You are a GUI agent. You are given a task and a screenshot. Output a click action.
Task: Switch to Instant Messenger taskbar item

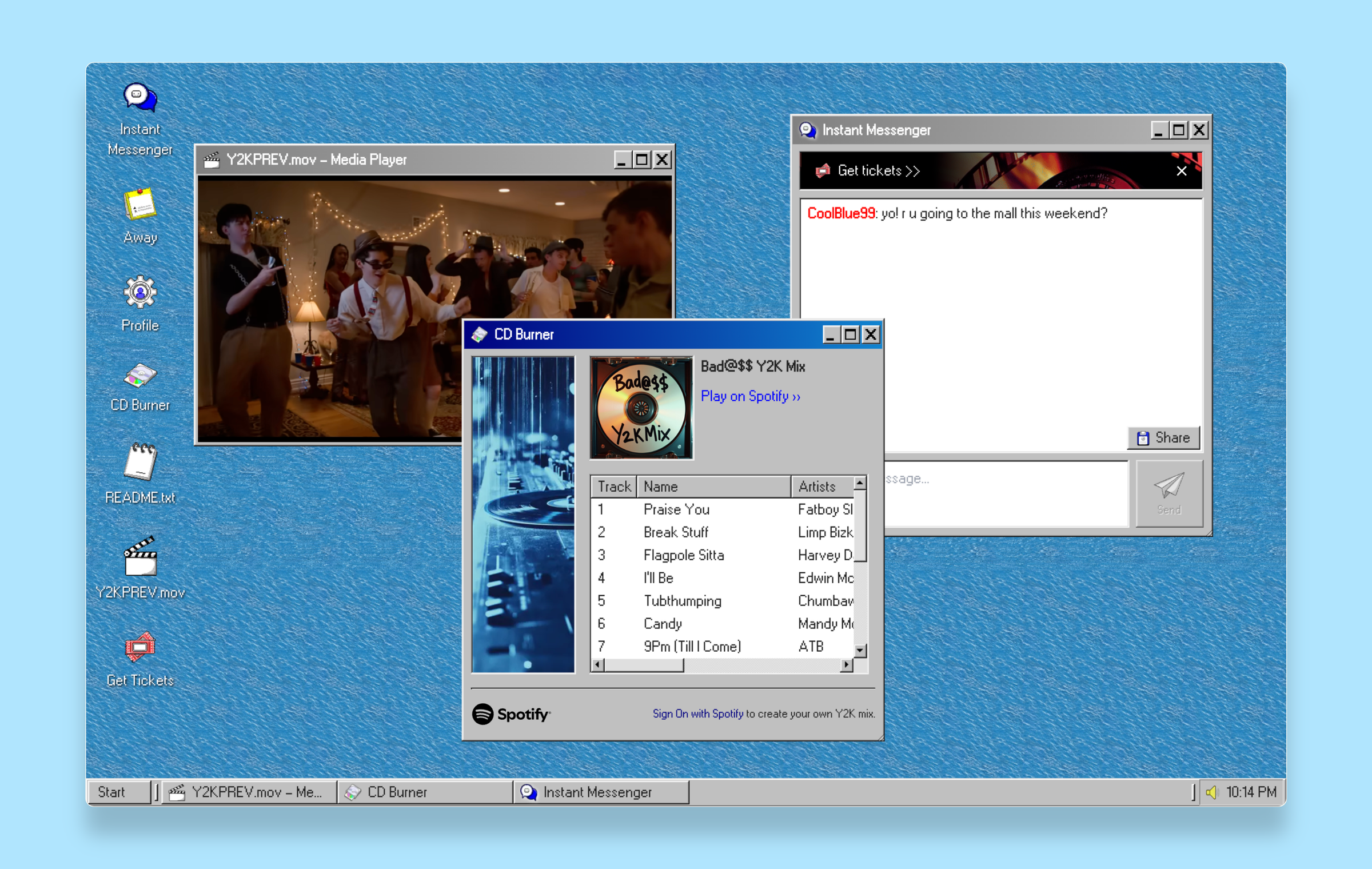[x=601, y=792]
